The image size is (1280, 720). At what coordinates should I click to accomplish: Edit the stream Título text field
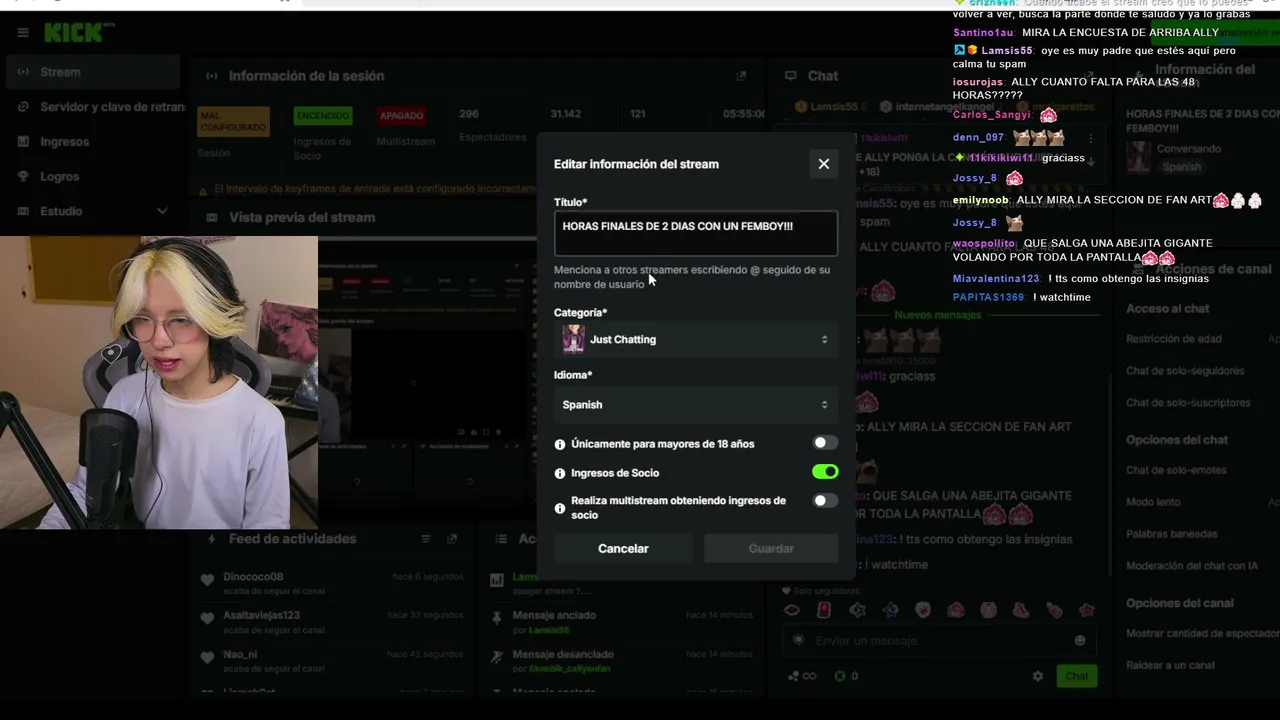695,233
